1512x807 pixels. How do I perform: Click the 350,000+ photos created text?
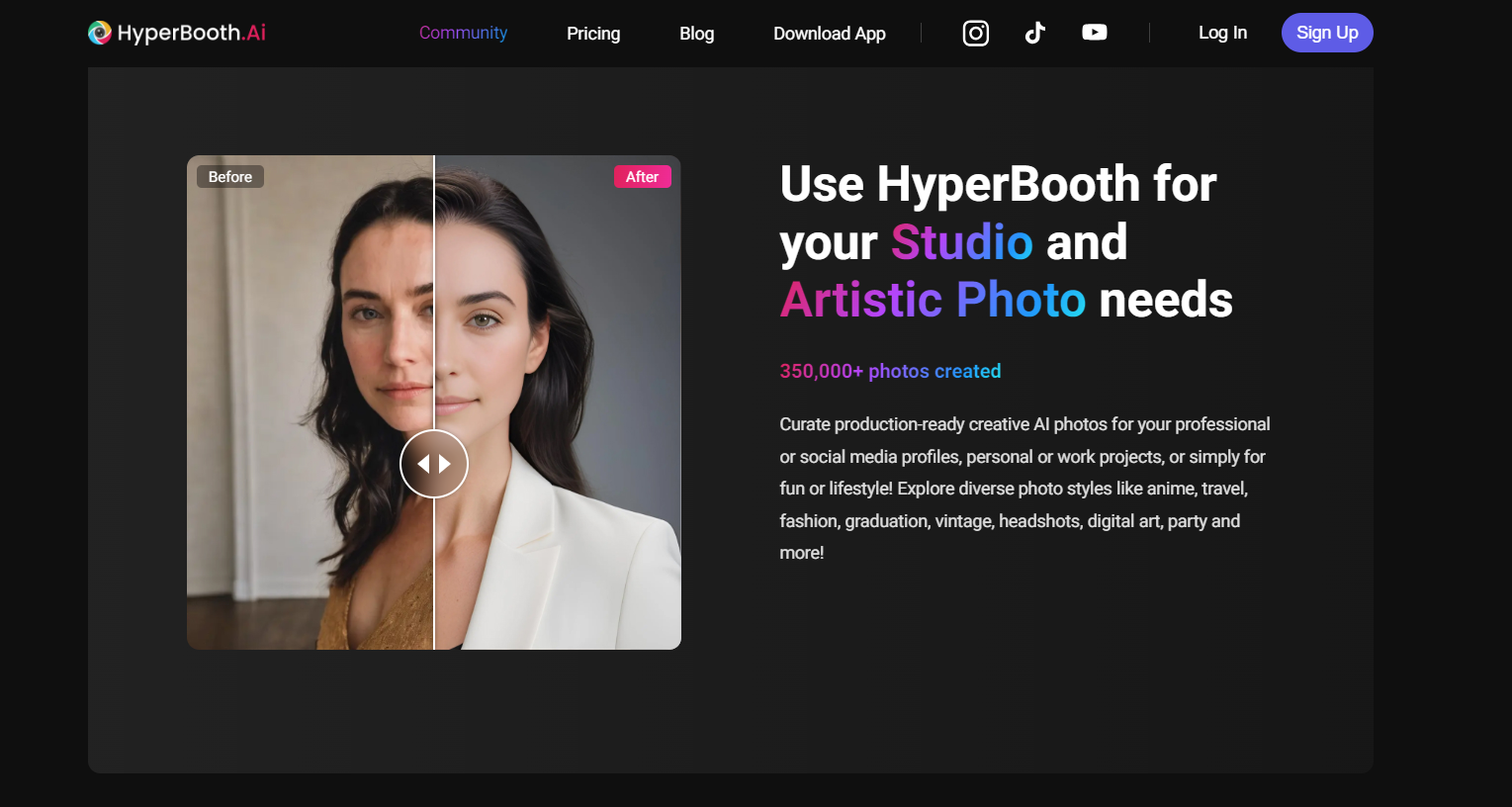click(890, 371)
